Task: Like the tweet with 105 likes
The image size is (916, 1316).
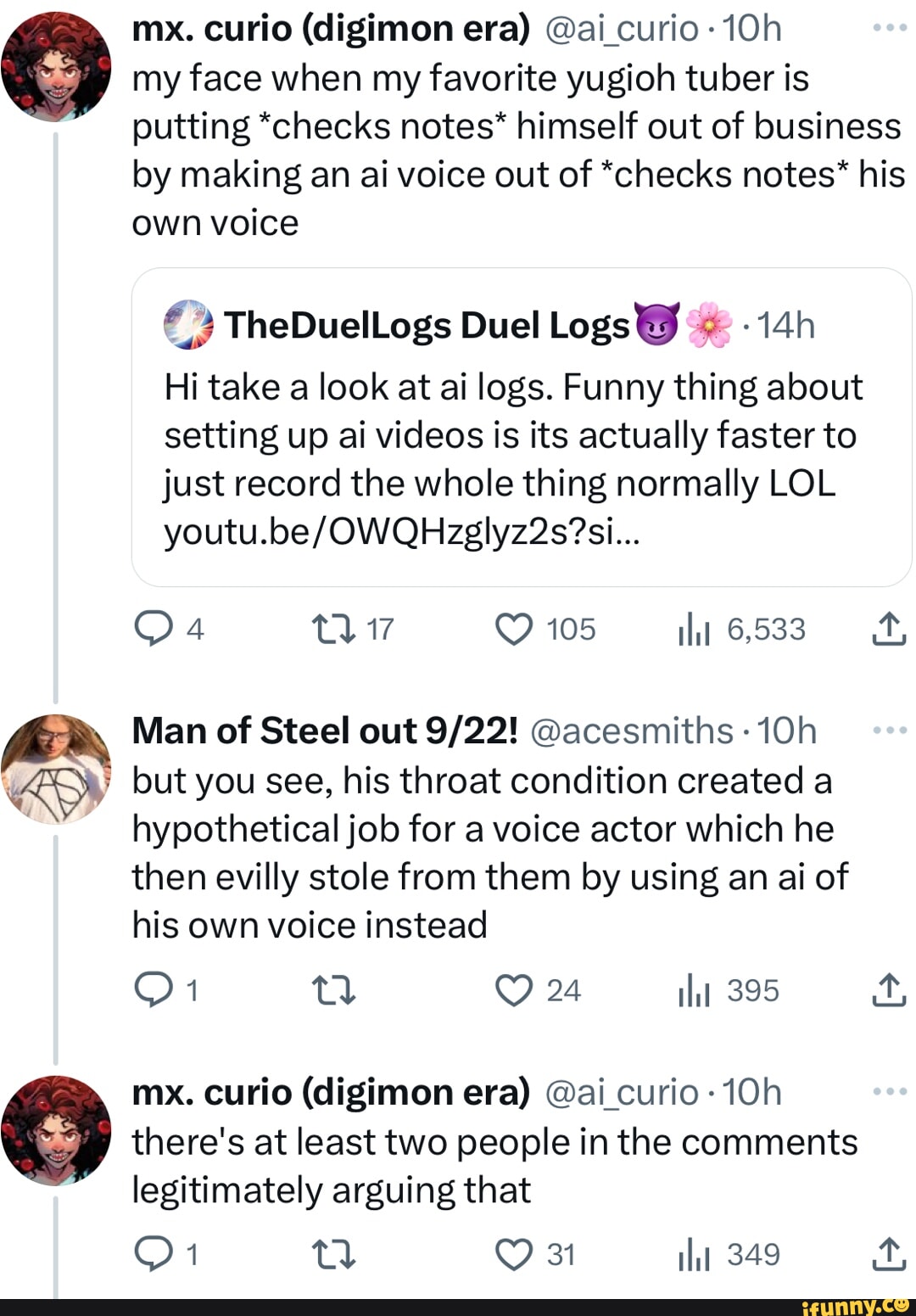Action: (x=514, y=630)
